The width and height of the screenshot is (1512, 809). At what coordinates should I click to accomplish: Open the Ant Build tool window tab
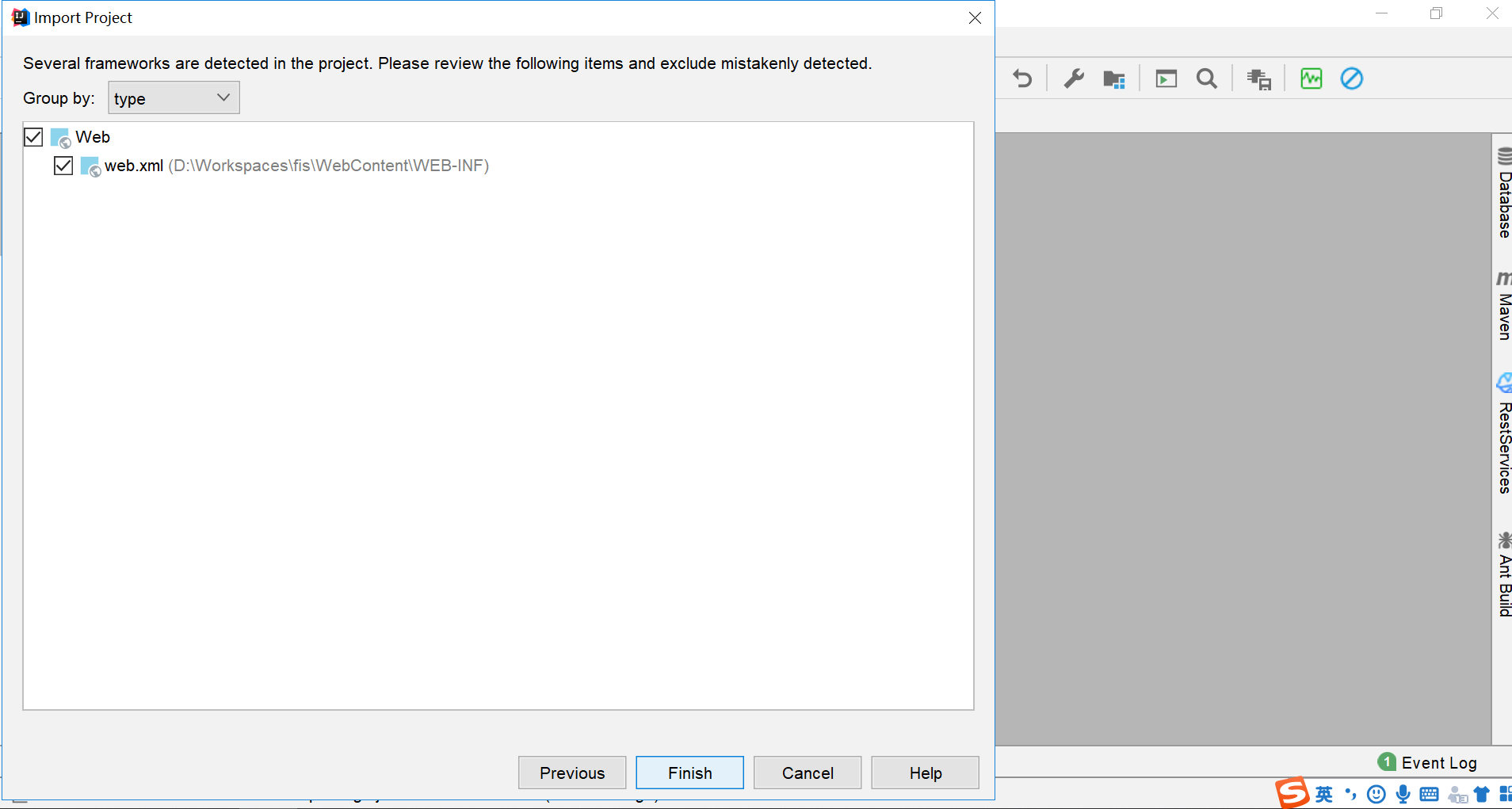point(1503,574)
